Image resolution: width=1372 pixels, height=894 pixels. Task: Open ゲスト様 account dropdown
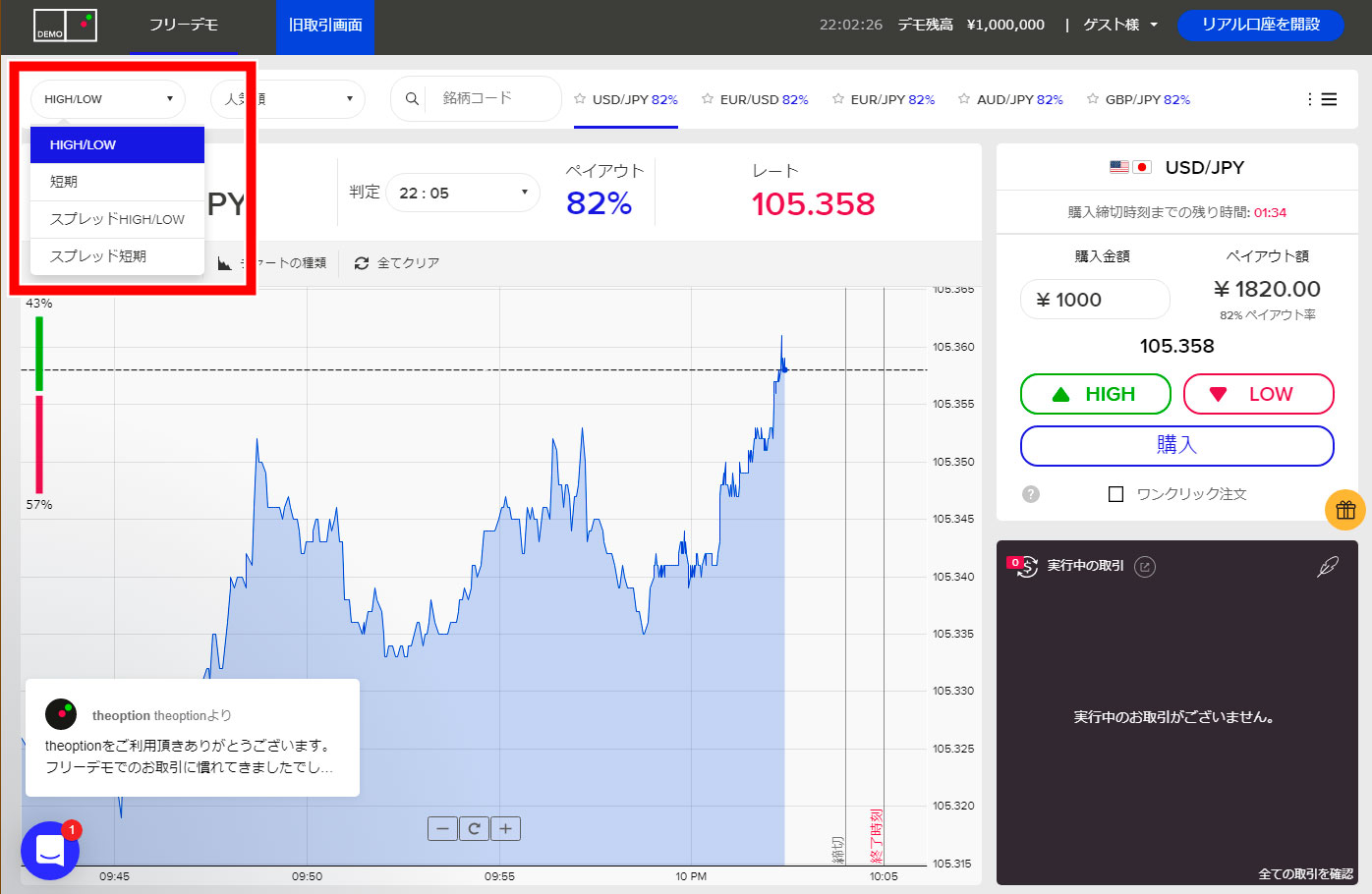[x=1120, y=25]
